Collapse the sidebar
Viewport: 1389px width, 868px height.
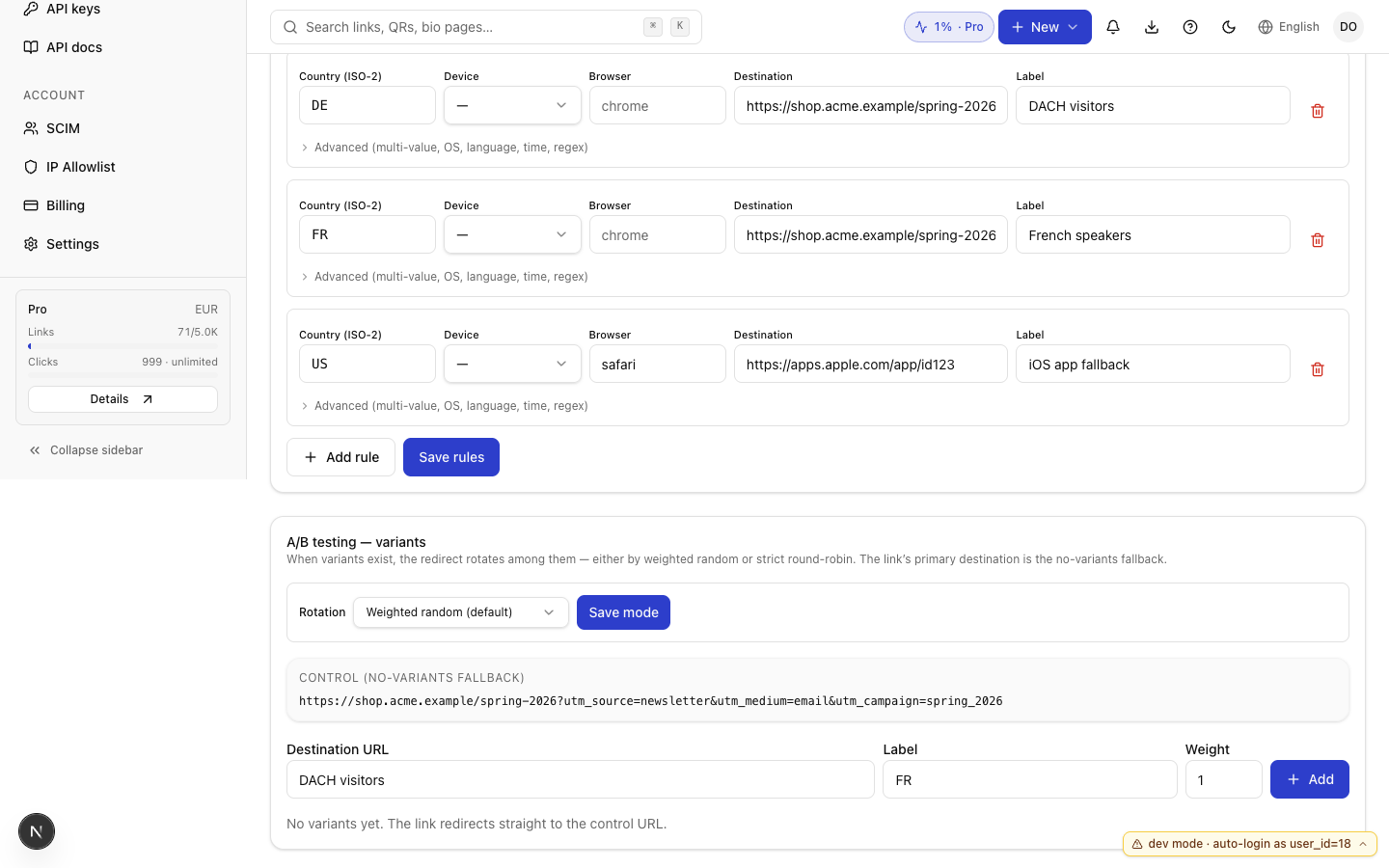click(x=85, y=450)
